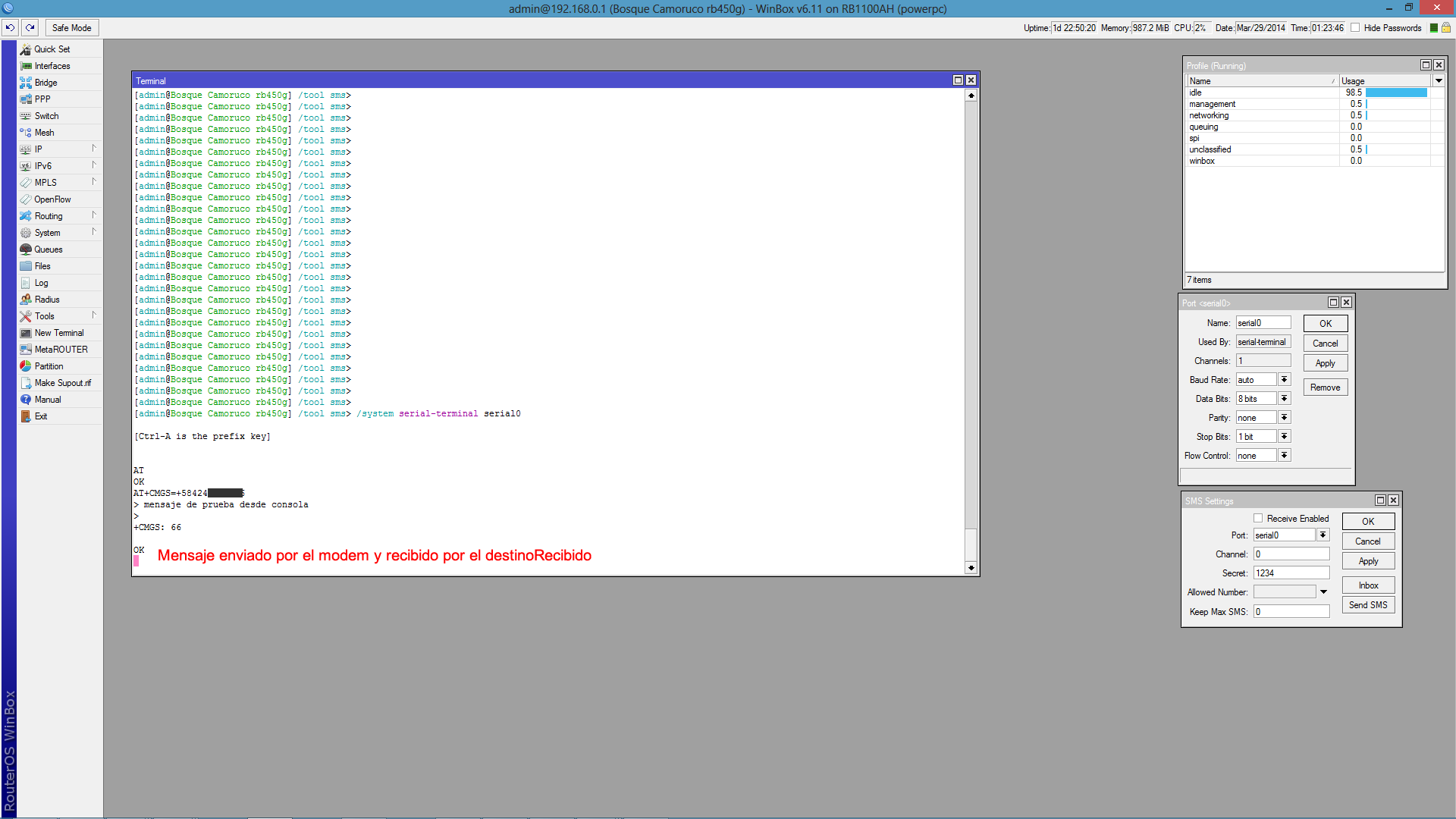Click the green status indicator icon
The width and height of the screenshot is (1456, 819).
tap(1433, 28)
